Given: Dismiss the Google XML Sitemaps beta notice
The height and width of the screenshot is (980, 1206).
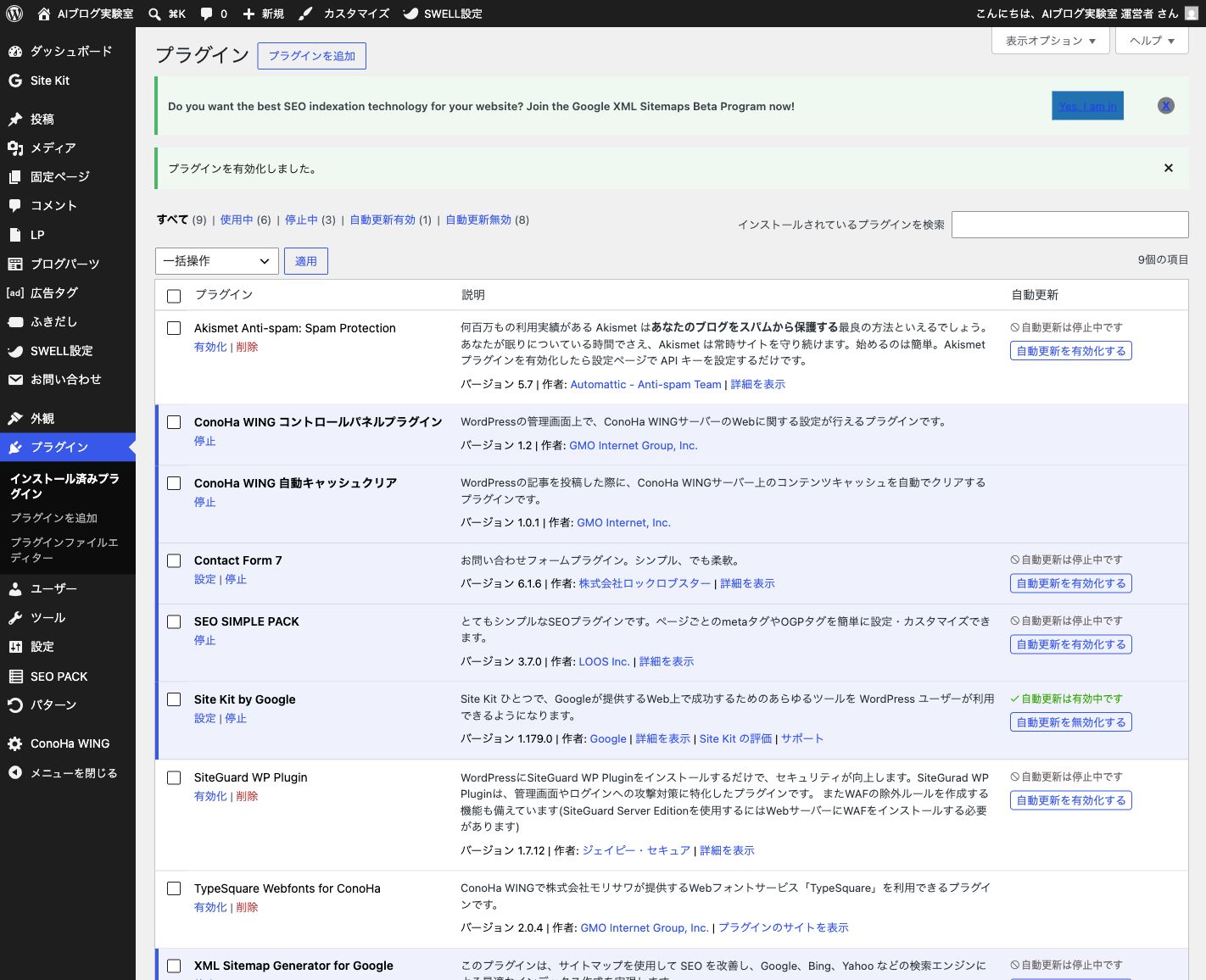Looking at the screenshot, I should 1166,105.
